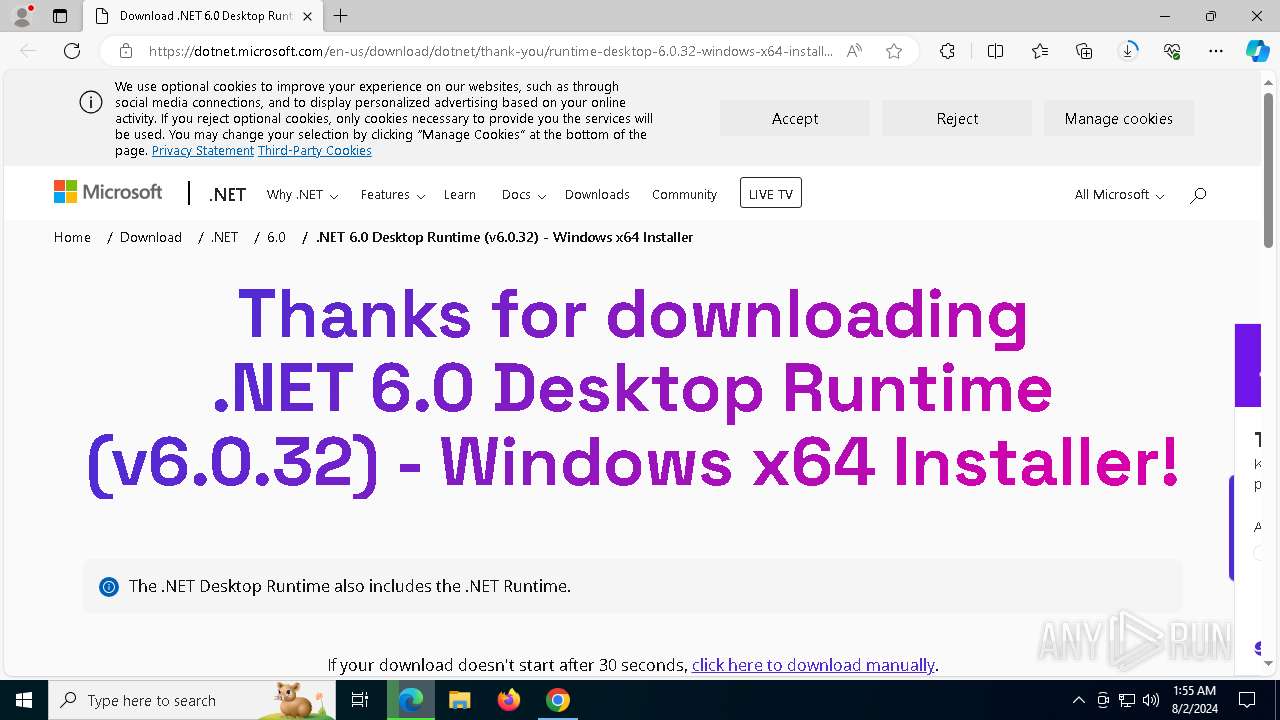Add this page to favorites star

894,51
